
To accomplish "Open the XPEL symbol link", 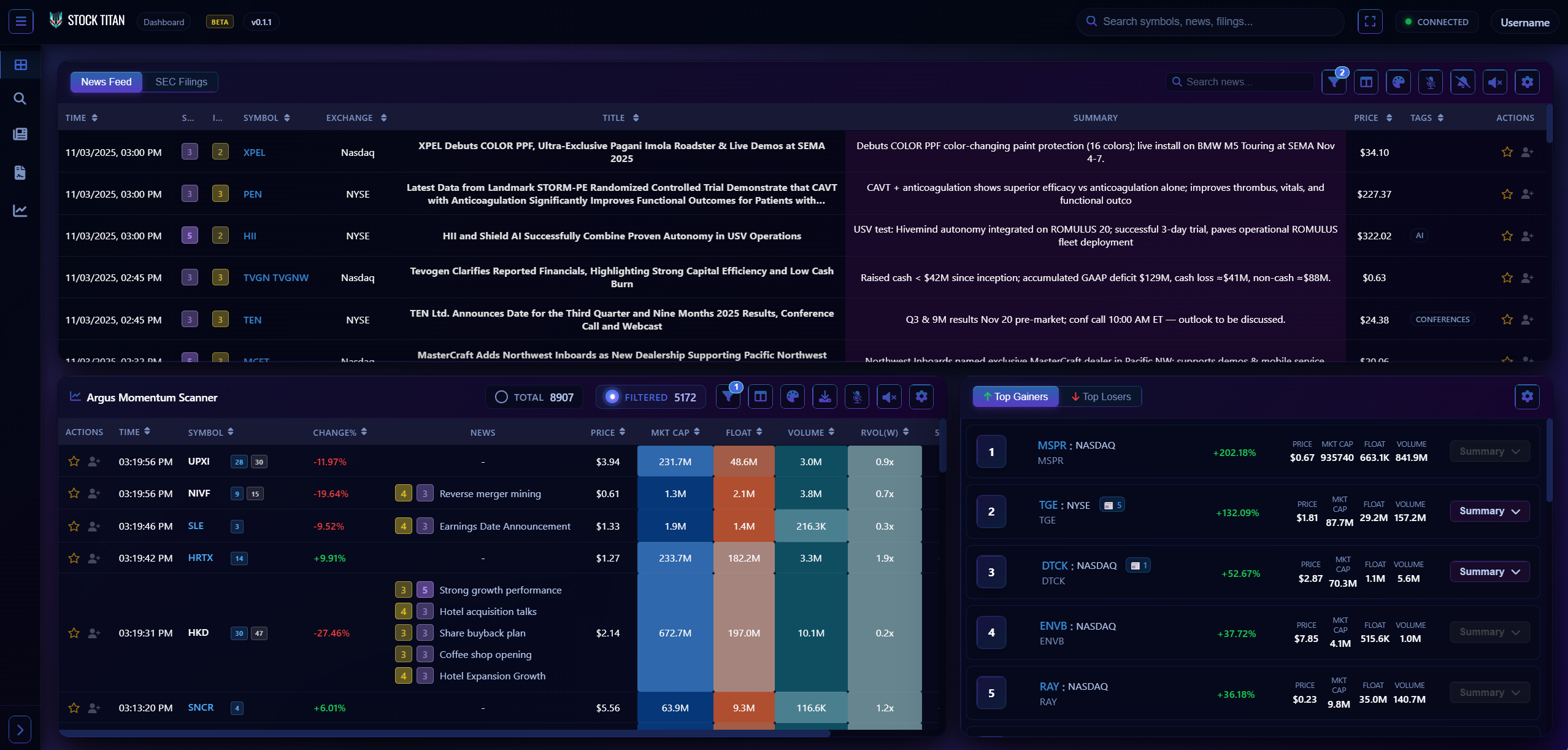I will pyautogui.click(x=255, y=152).
